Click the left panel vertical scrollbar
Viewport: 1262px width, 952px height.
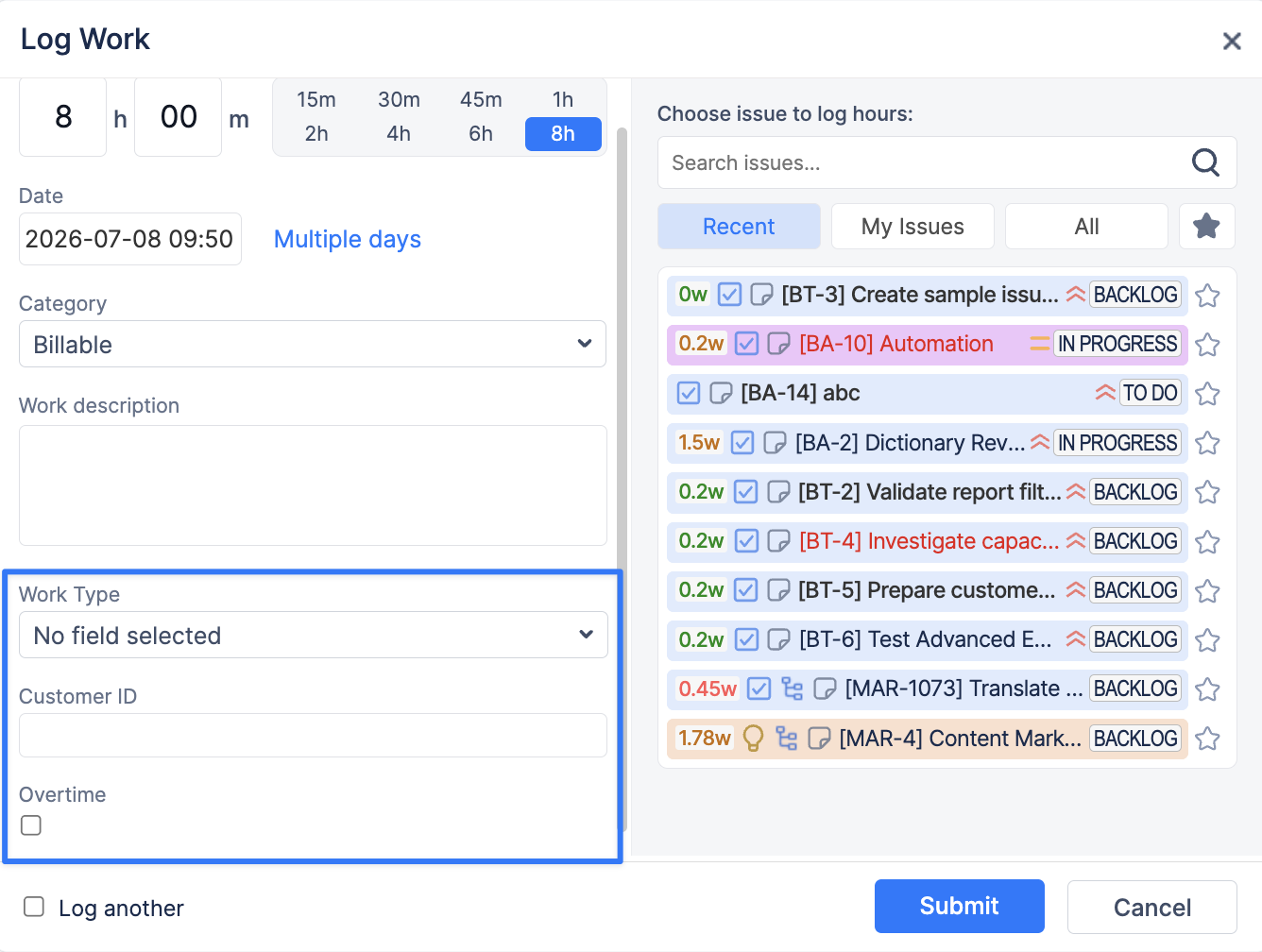coord(622,349)
